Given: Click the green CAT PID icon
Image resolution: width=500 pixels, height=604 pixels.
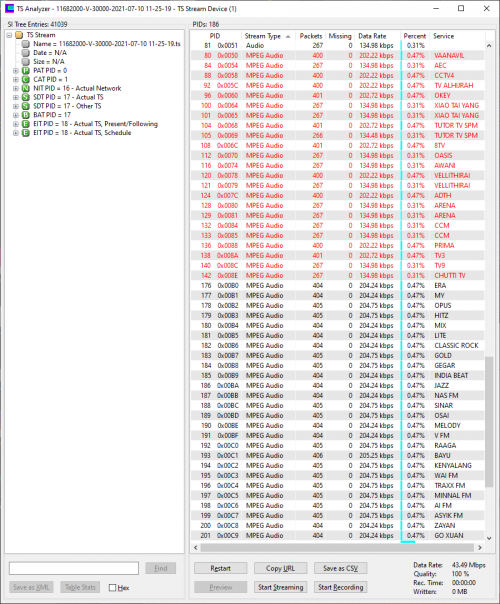Looking at the screenshot, I should 26,79.
